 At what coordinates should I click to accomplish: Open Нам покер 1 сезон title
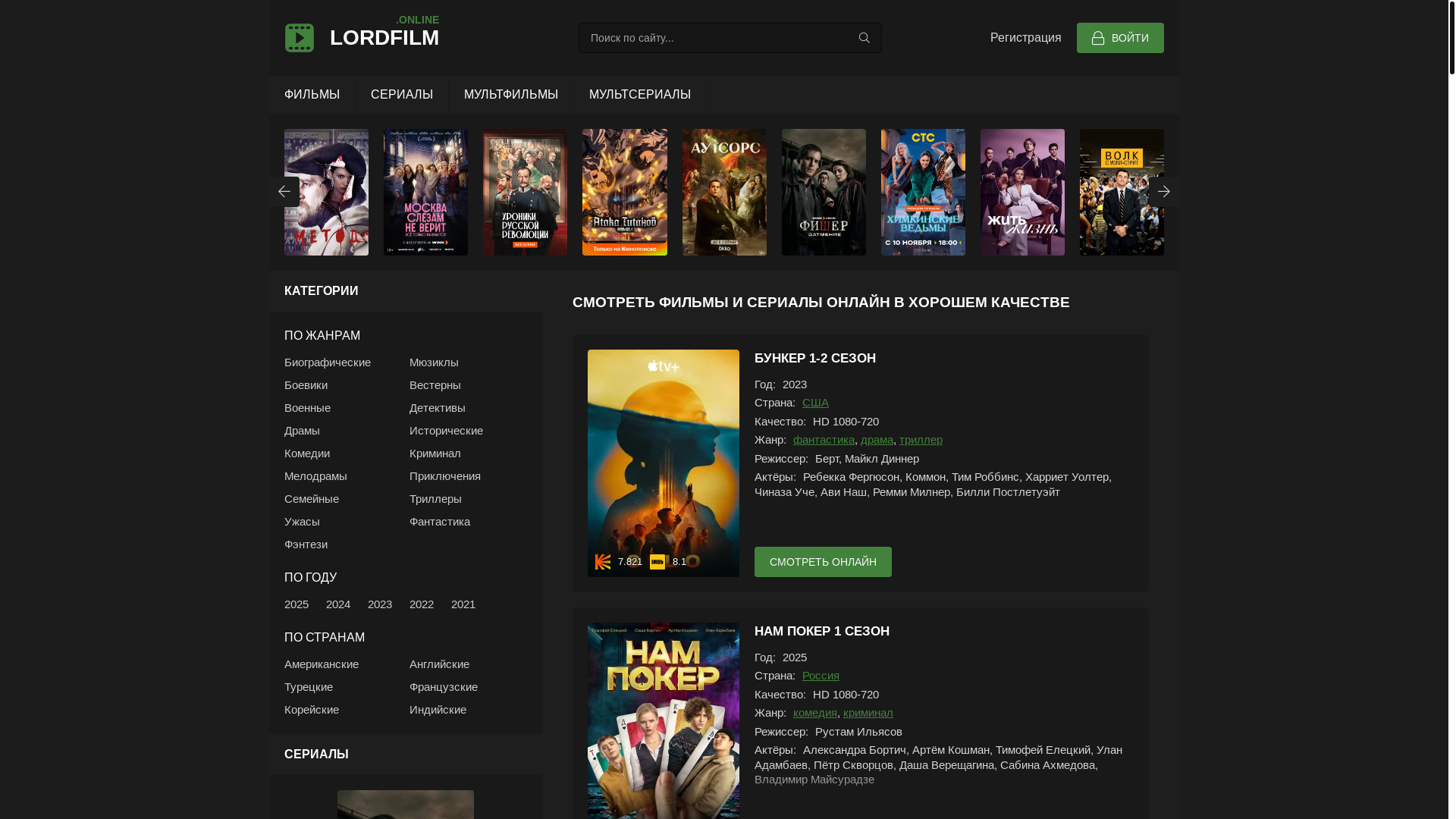[822, 632]
